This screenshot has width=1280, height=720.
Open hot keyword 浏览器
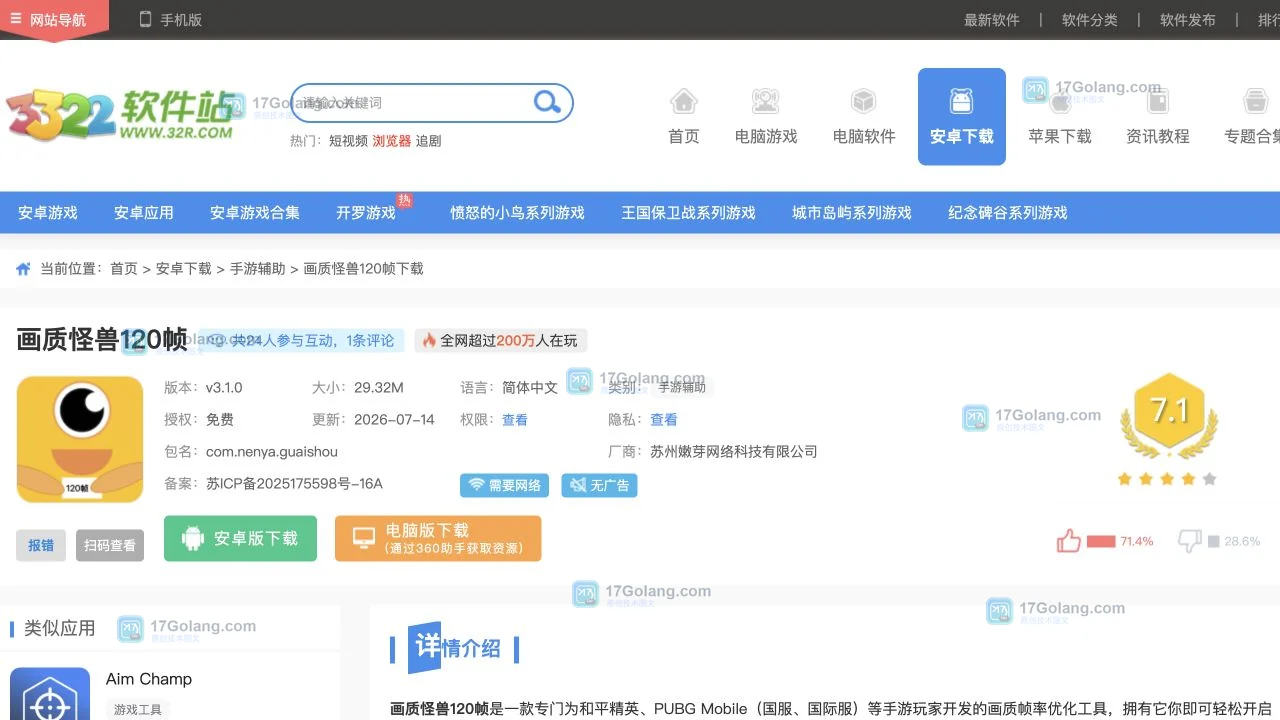(392, 141)
